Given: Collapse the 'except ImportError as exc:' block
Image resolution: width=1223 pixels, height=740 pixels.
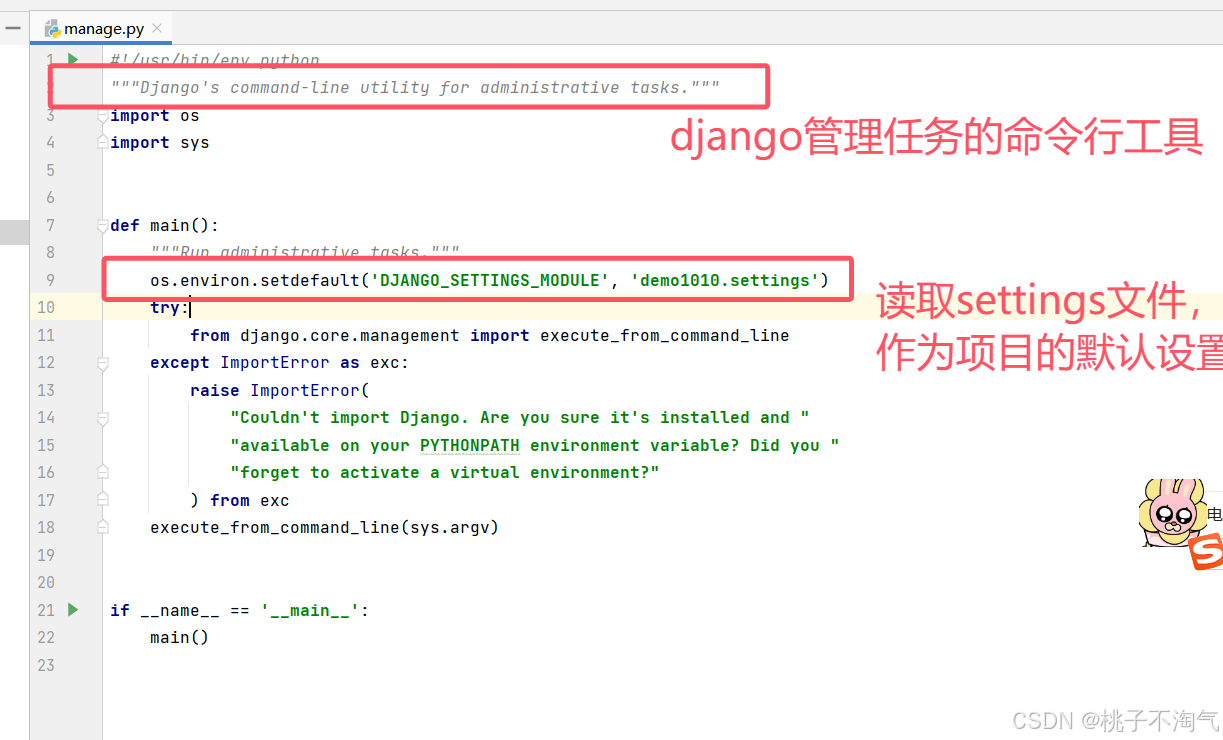Looking at the screenshot, I should (102, 363).
